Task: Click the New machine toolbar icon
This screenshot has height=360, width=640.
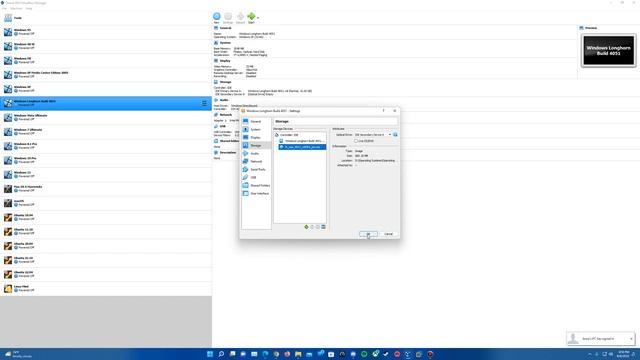Action: click(217, 16)
